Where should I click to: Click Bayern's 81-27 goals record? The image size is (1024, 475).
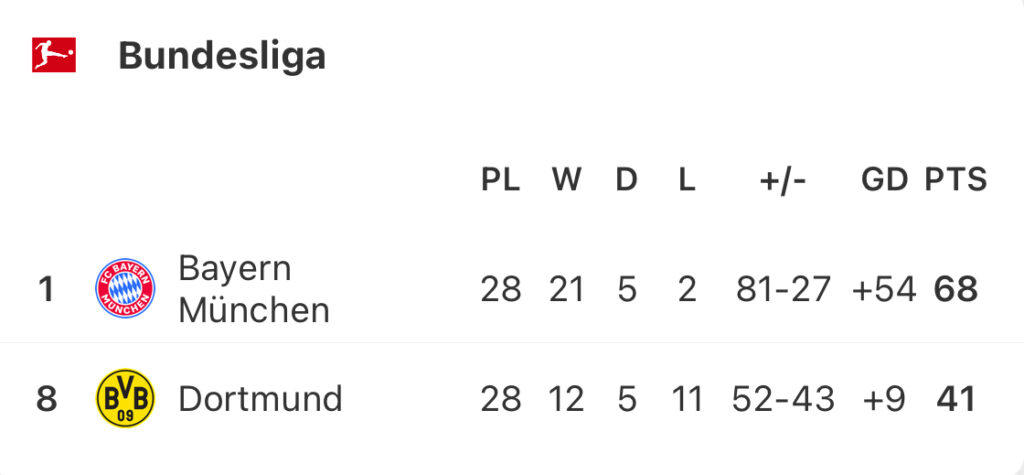coord(783,289)
